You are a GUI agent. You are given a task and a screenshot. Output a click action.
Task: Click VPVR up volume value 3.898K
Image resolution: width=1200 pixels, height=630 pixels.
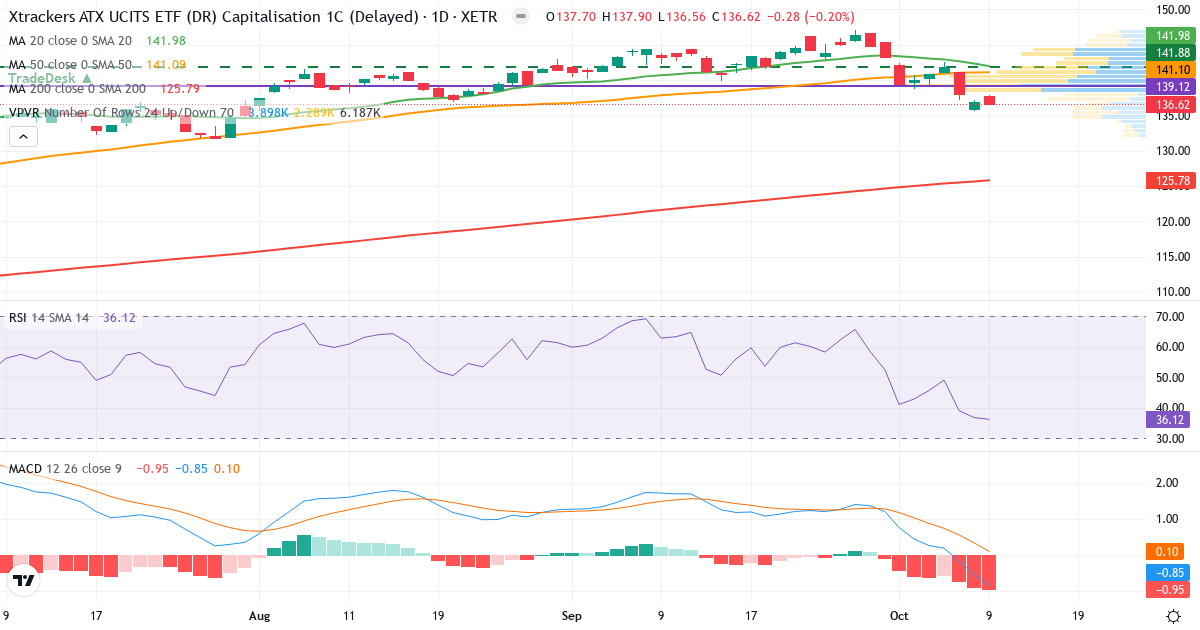click(x=266, y=113)
